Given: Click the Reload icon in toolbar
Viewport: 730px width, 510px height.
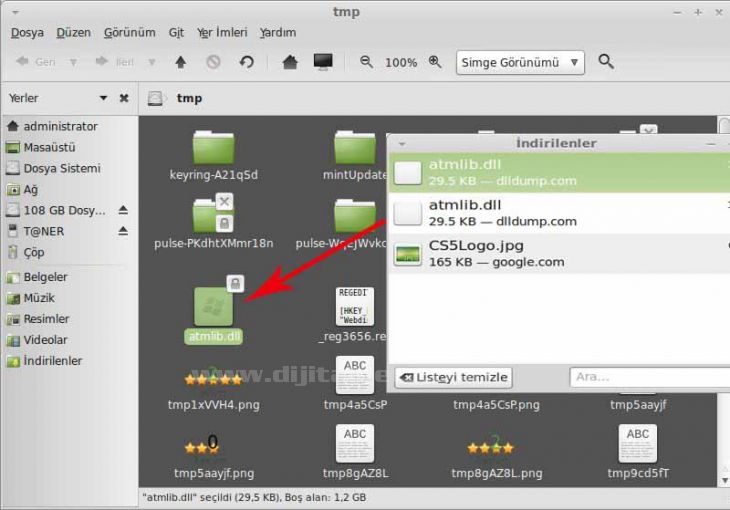Looking at the screenshot, I should (x=246, y=62).
